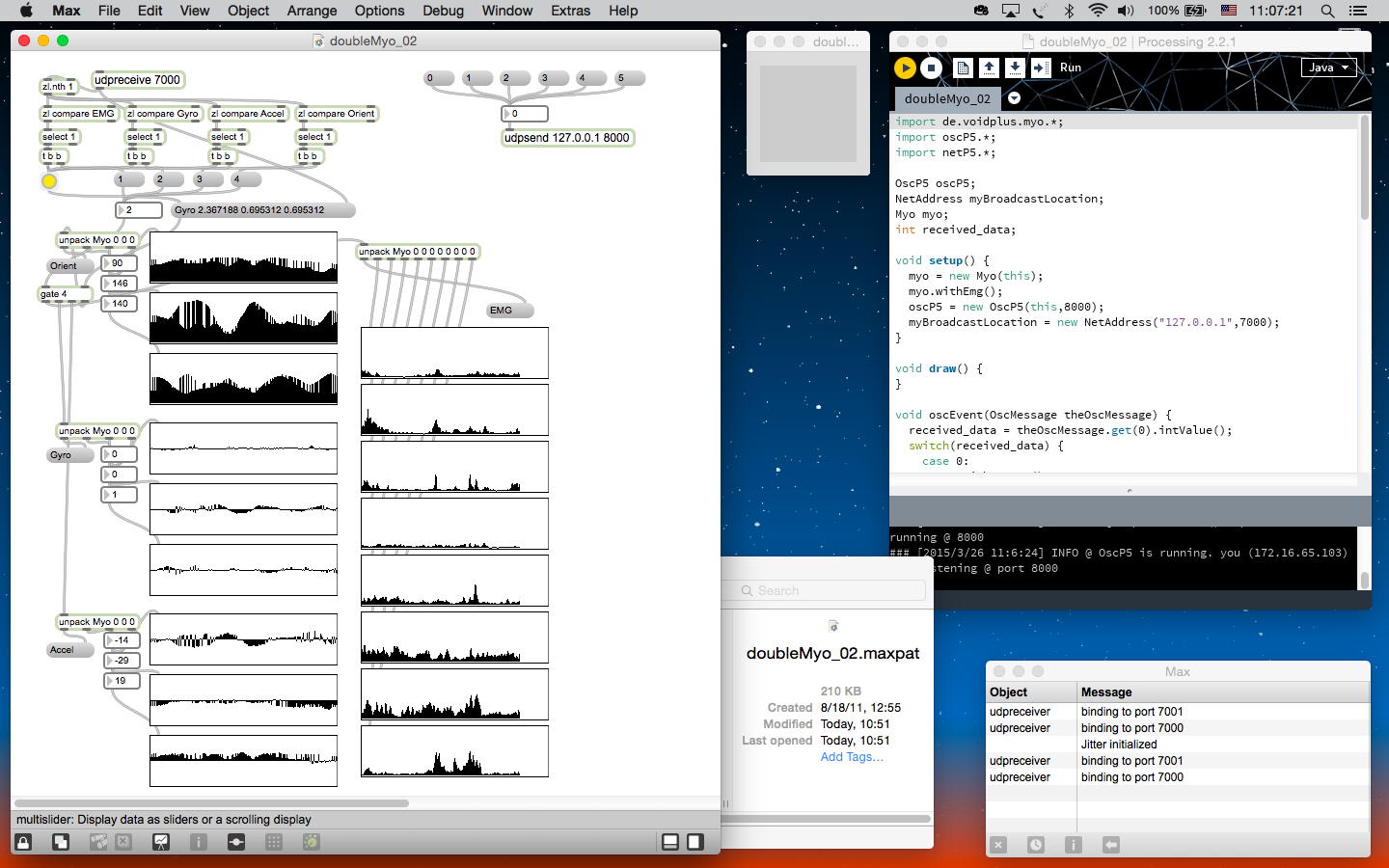The image size is (1389, 868).
Task: Click the Open sketch up-arrow icon
Action: 989,68
